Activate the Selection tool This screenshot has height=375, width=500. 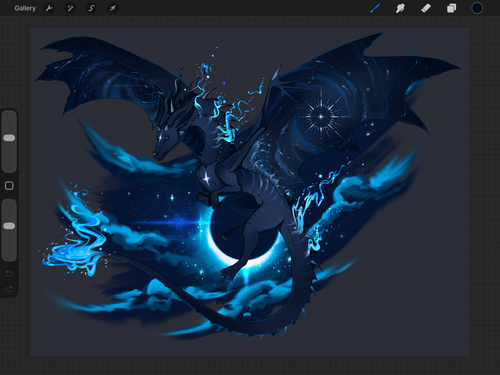point(91,8)
